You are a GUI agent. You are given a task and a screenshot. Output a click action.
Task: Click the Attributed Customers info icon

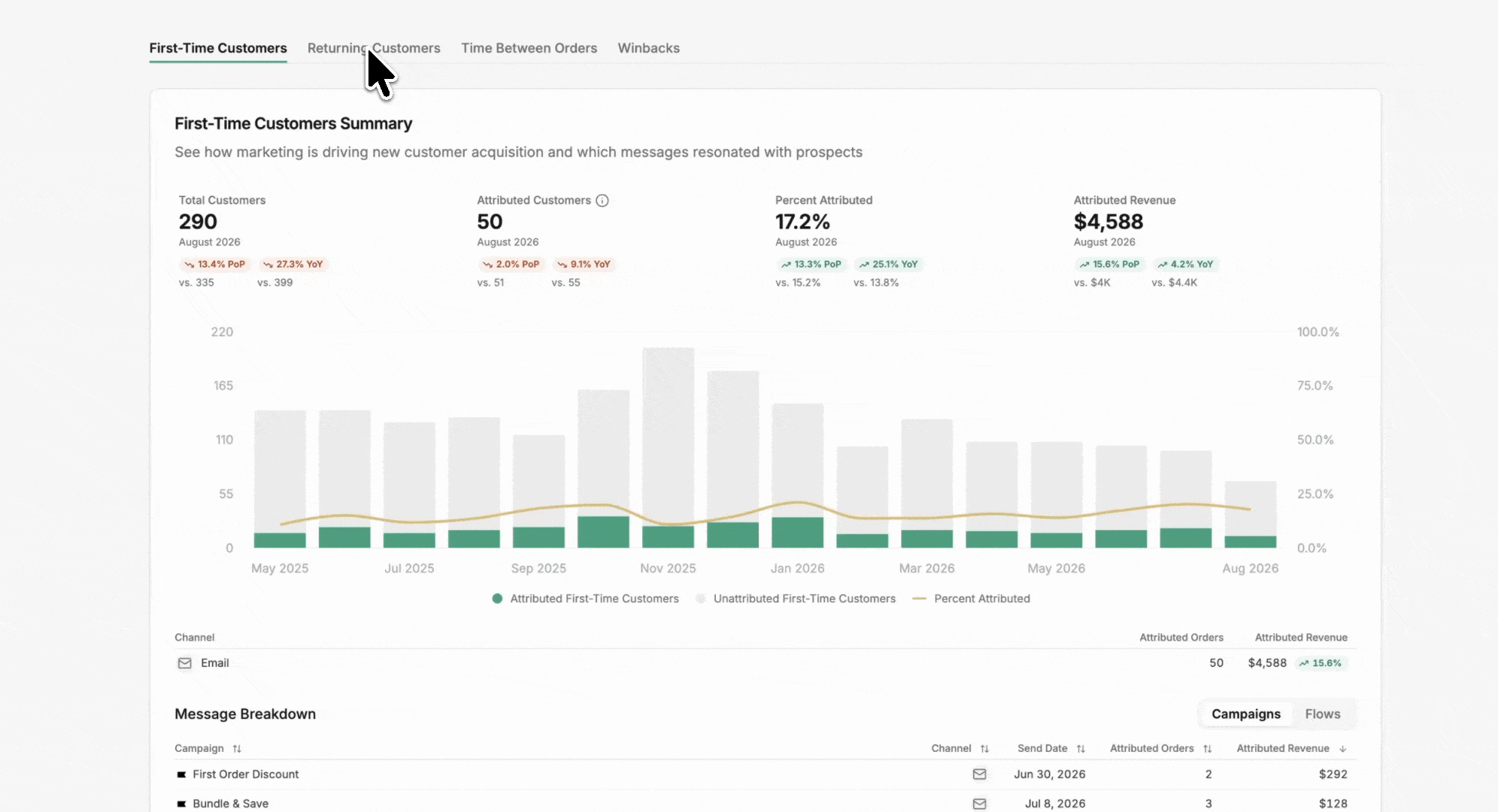click(x=602, y=201)
